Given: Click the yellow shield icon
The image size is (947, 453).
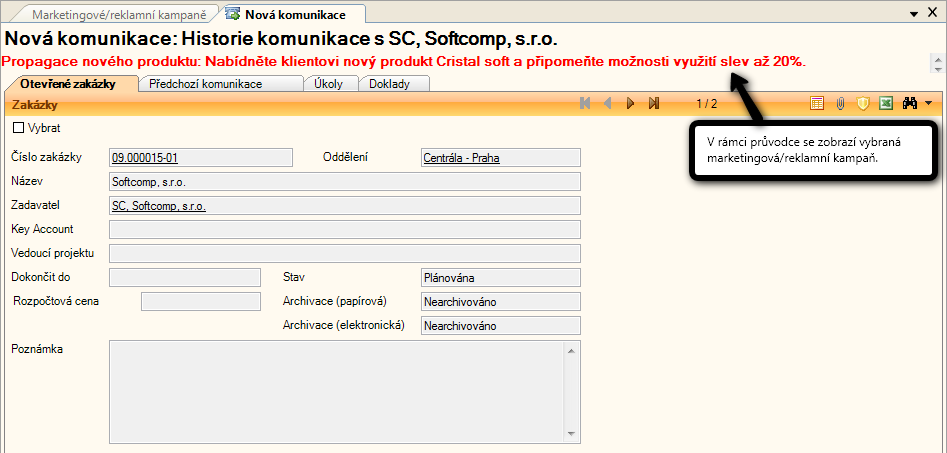Looking at the screenshot, I should (x=862, y=103).
